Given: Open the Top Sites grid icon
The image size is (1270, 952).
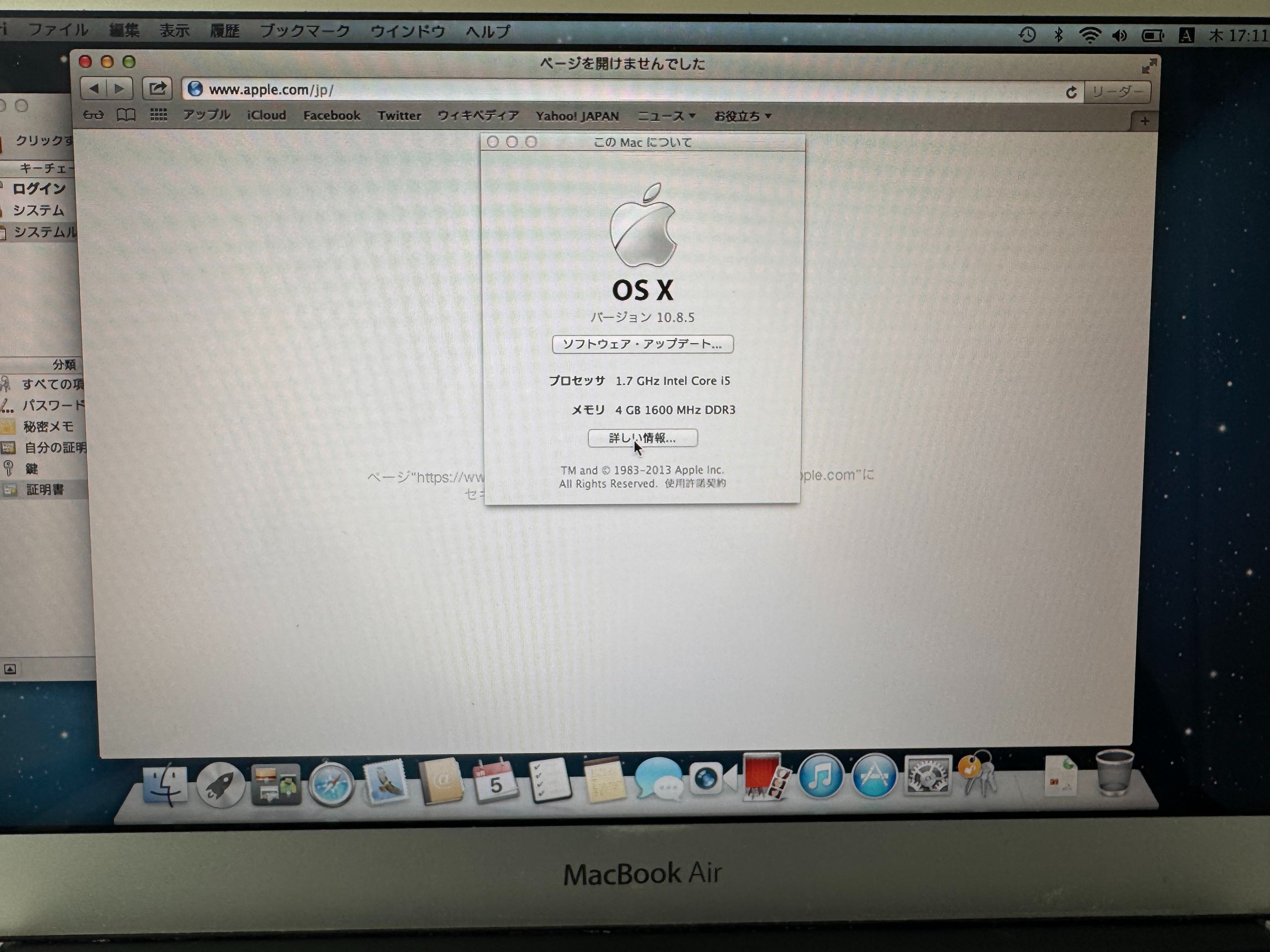Looking at the screenshot, I should [158, 115].
